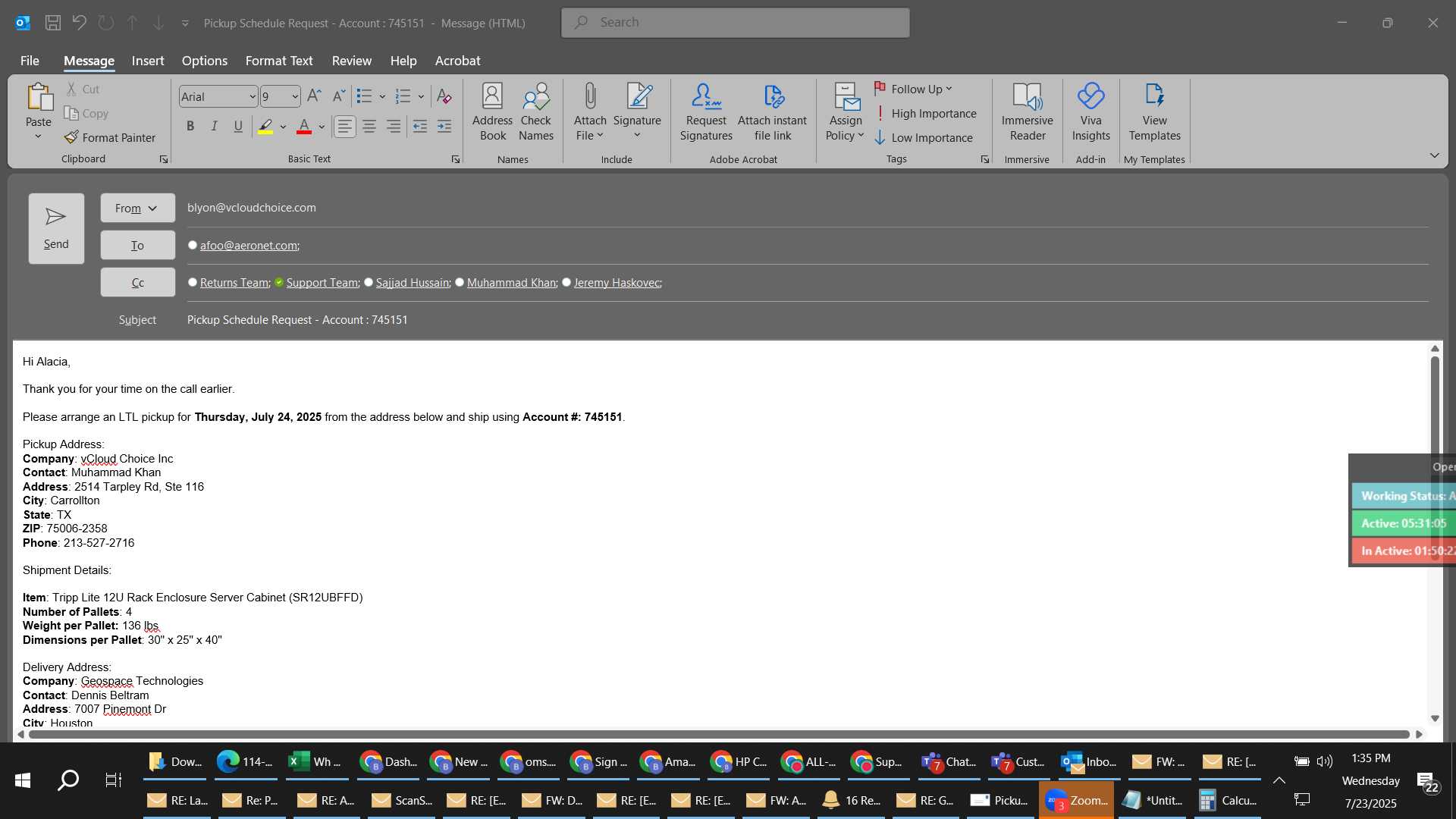Apply the red font color swatch

(304, 126)
